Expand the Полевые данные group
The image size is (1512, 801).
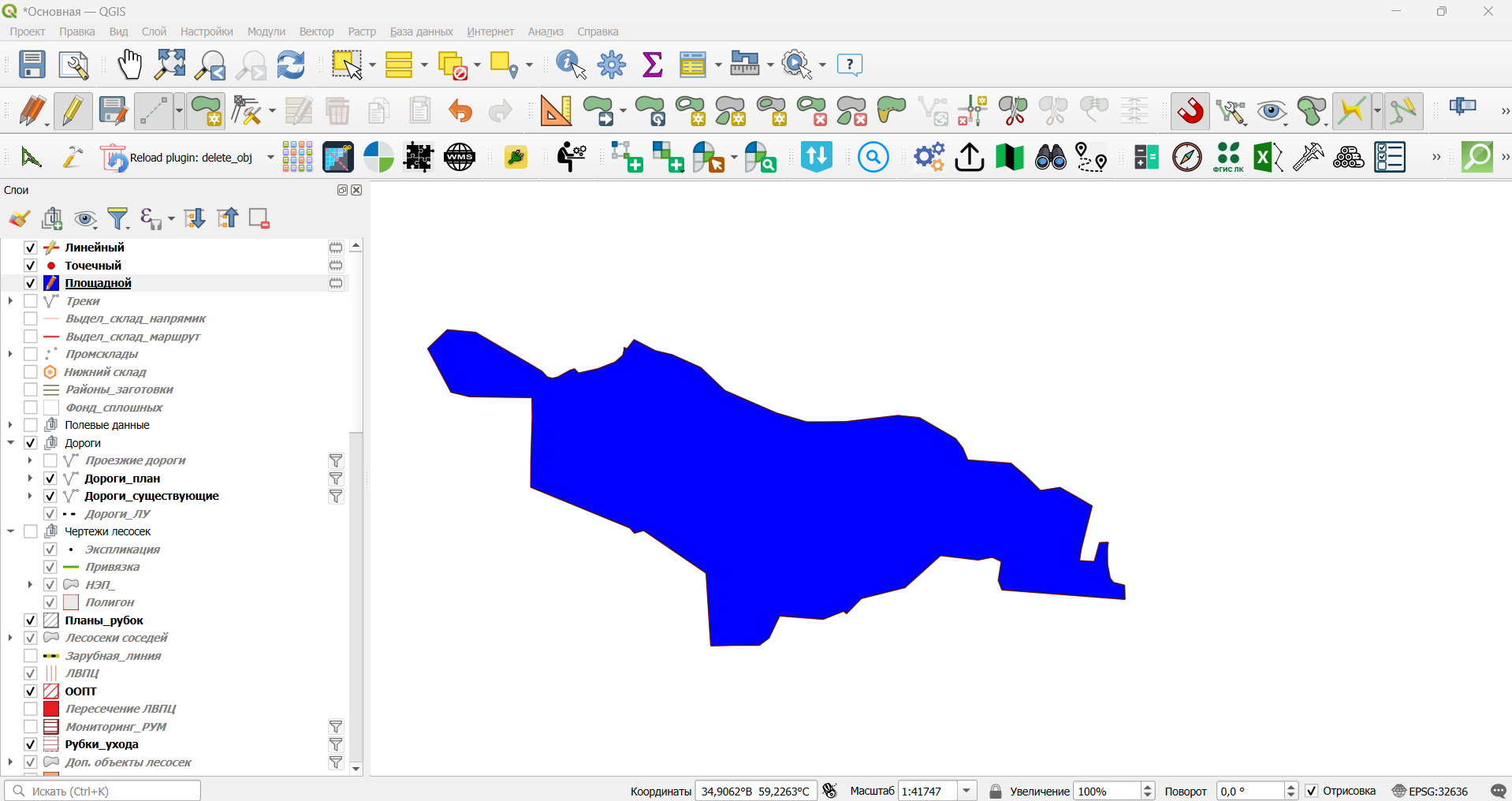10,425
